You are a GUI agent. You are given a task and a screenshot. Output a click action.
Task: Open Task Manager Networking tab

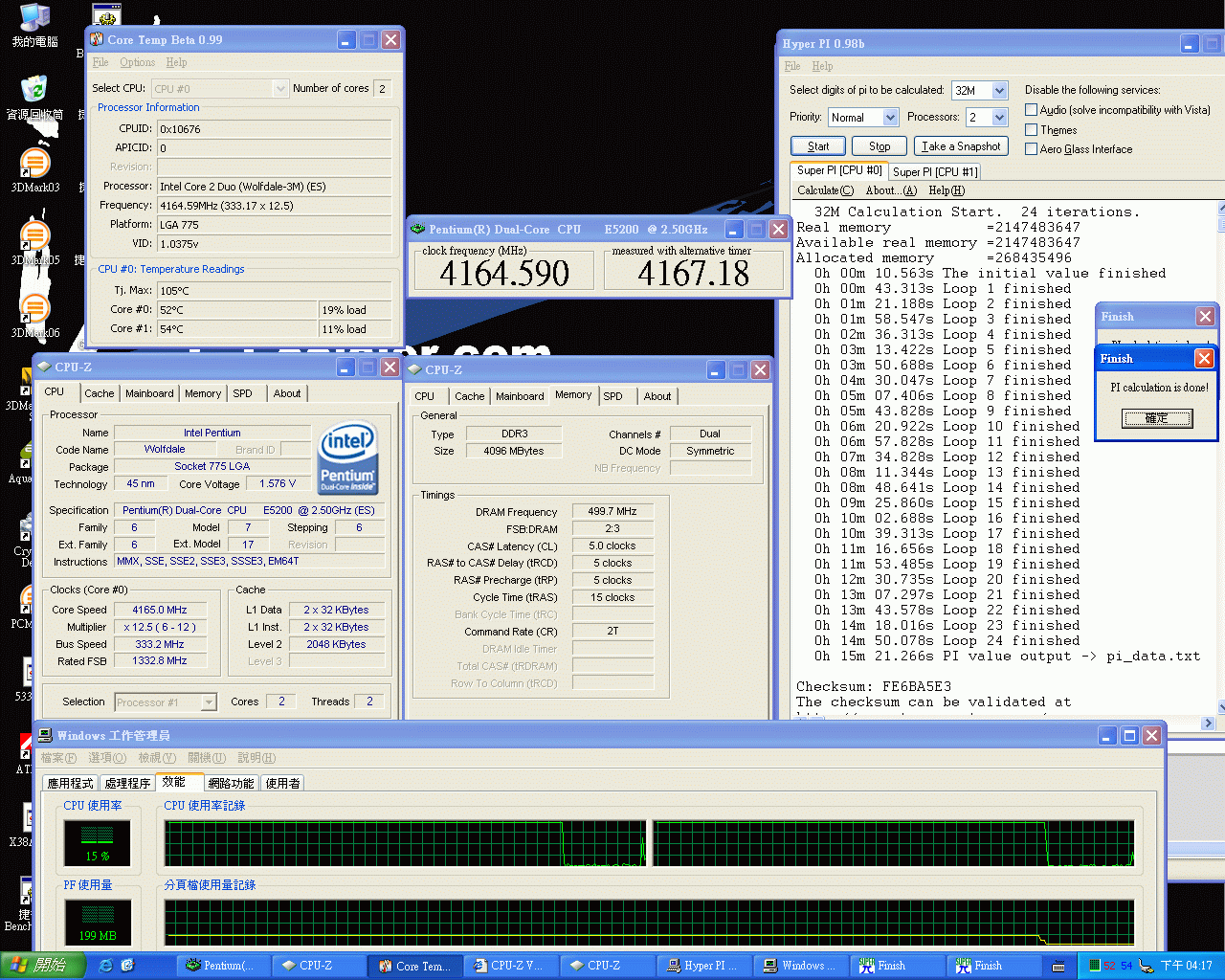point(231,783)
